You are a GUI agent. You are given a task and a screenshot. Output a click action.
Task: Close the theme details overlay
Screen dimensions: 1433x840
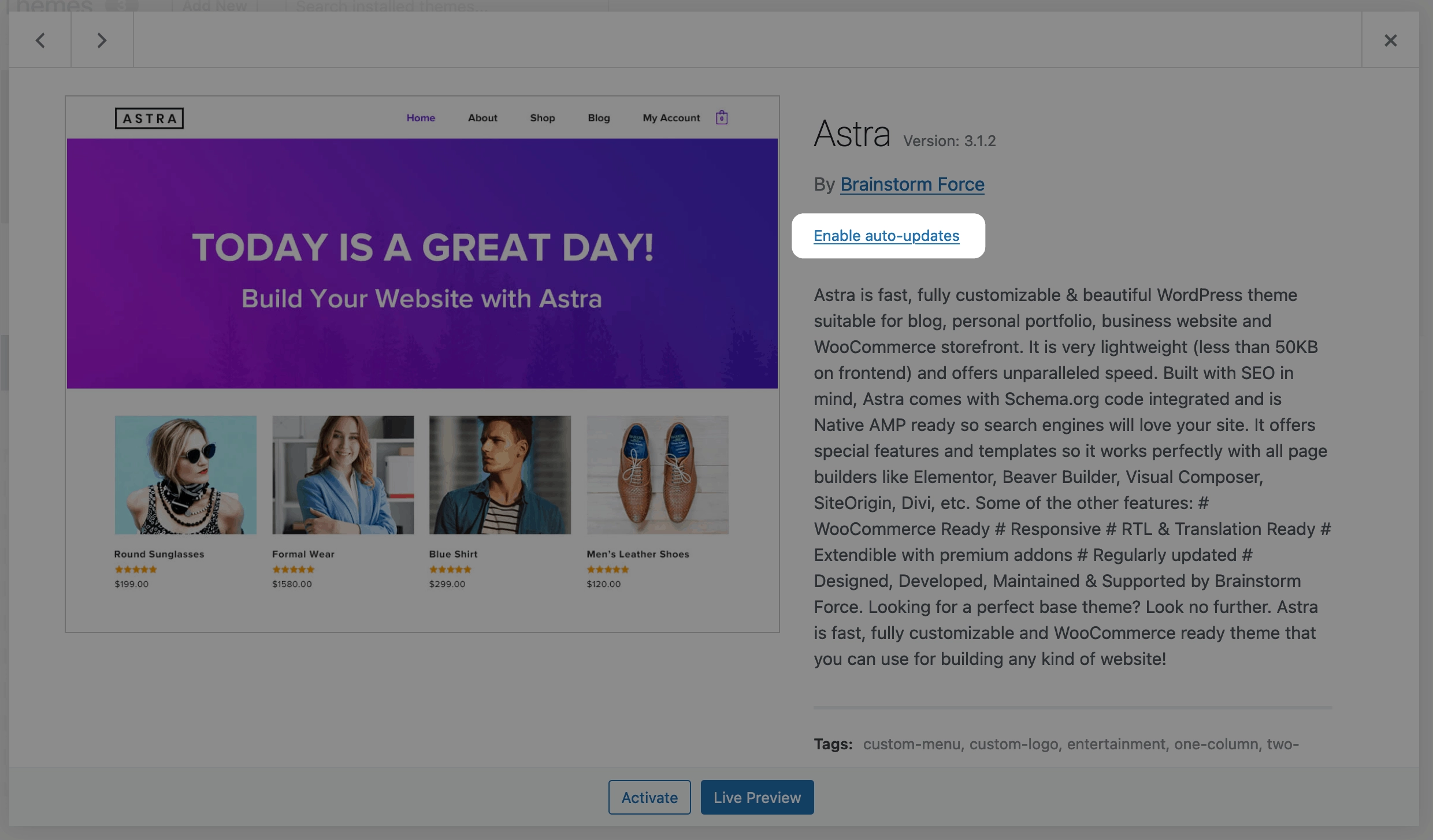click(1390, 40)
